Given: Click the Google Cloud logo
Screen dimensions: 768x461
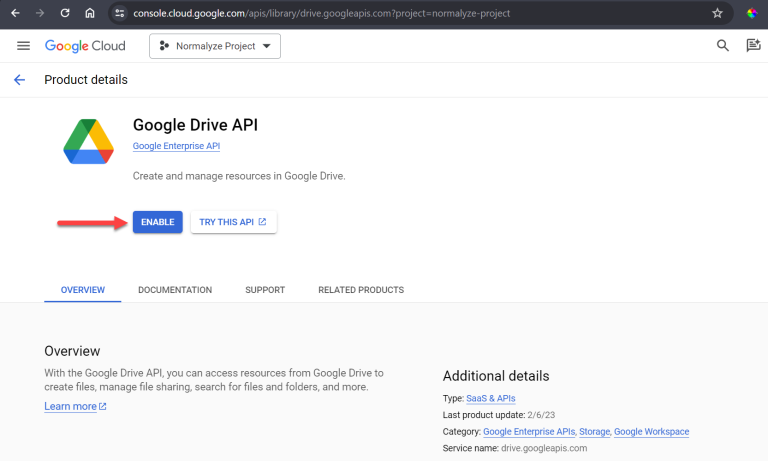Looking at the screenshot, I should pyautogui.click(x=85, y=46).
